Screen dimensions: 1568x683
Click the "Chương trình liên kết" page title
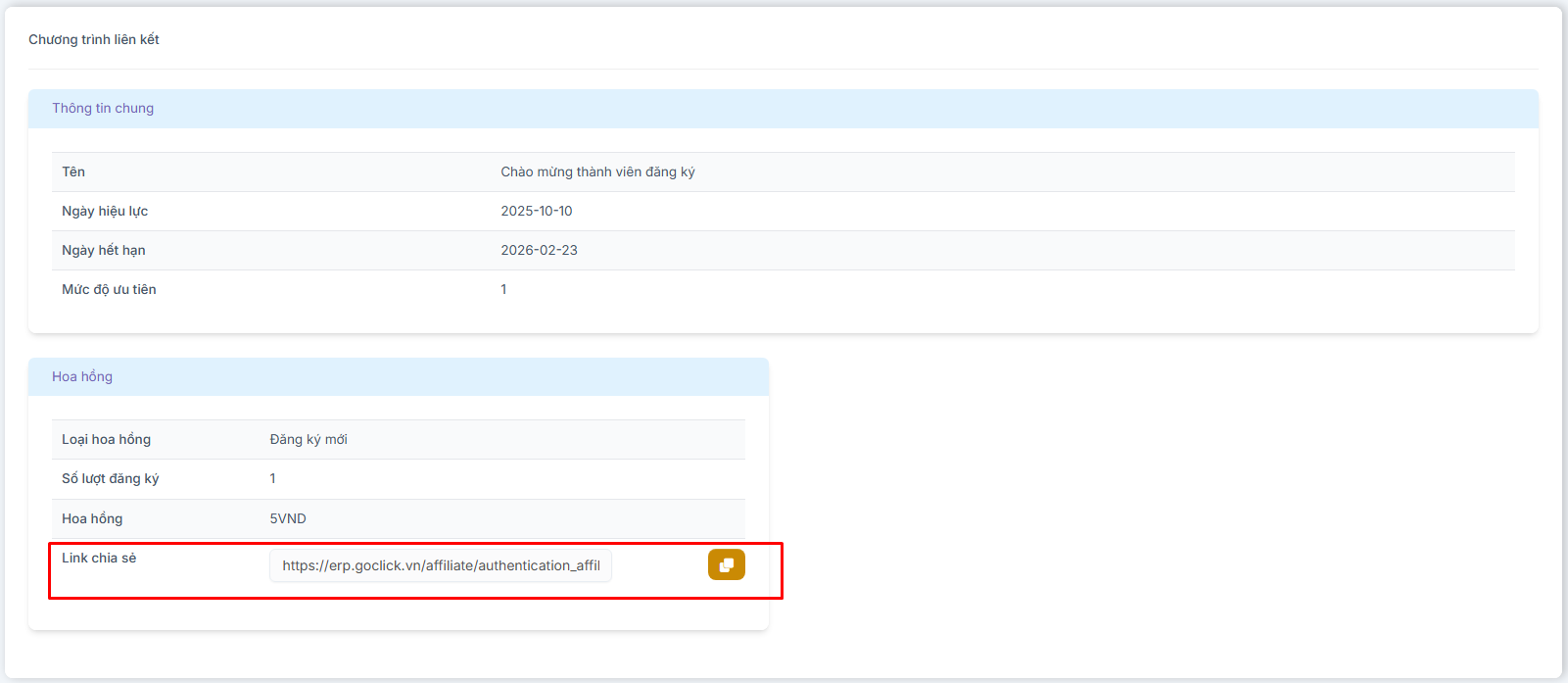coord(94,39)
